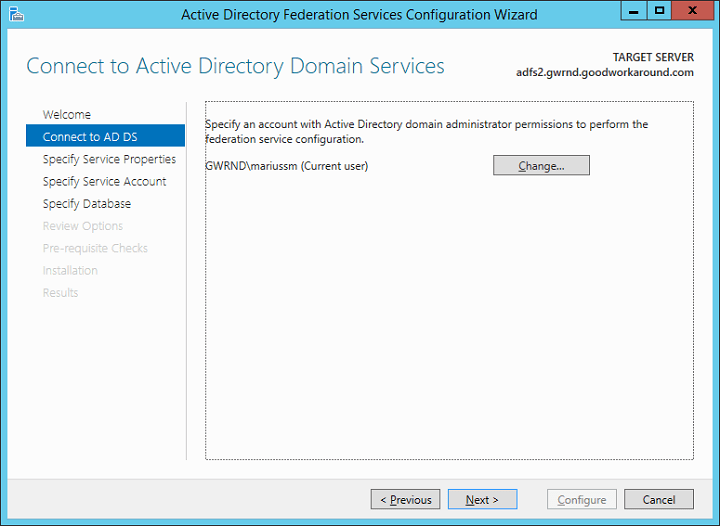
Task: Click the Results step in the sidebar
Action: pos(60,293)
